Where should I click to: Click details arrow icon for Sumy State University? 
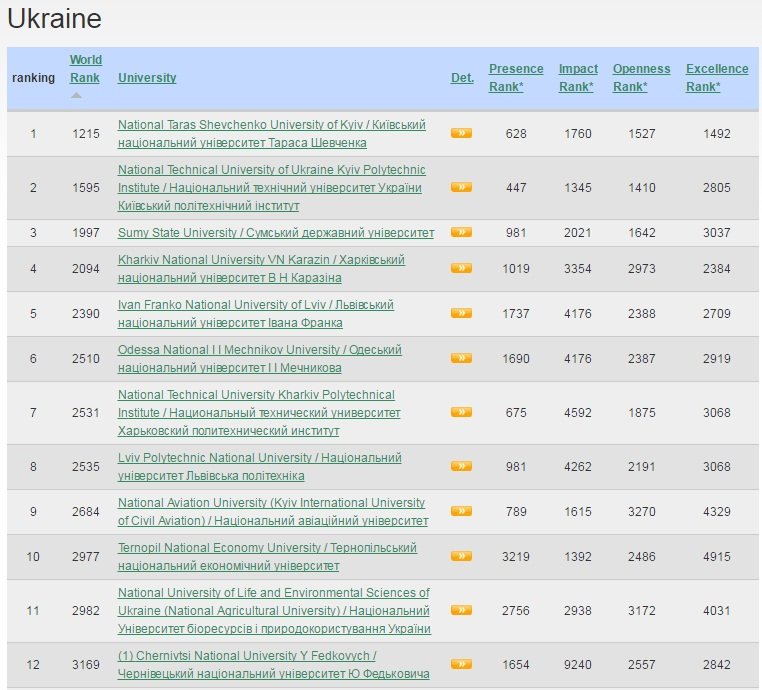click(x=461, y=232)
